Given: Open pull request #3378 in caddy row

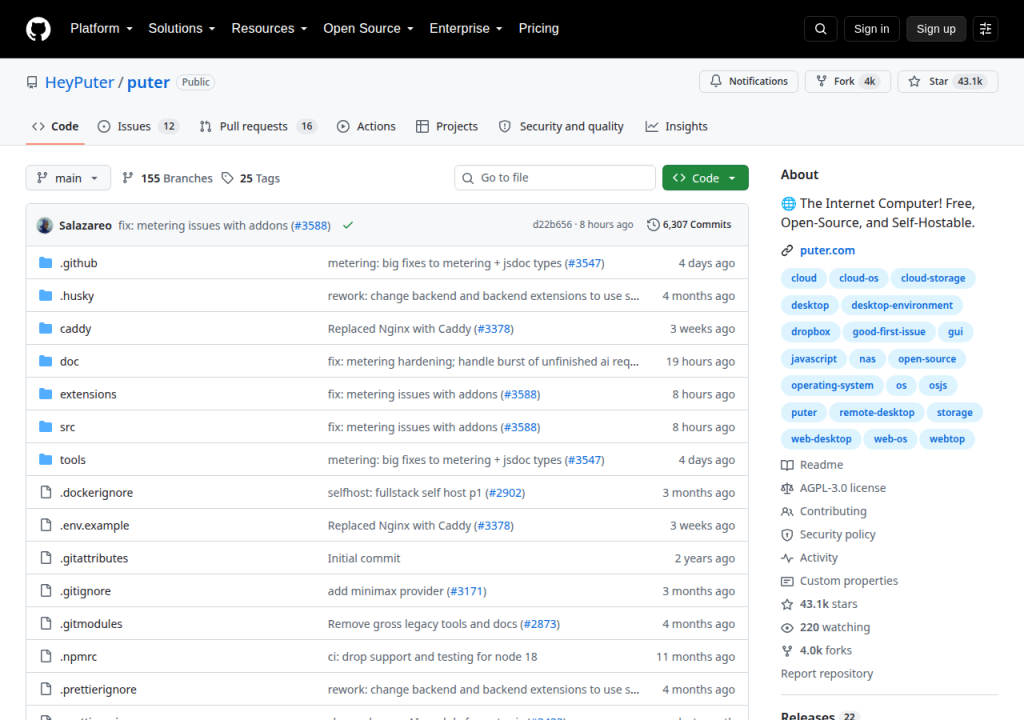Looking at the screenshot, I should click(494, 329).
